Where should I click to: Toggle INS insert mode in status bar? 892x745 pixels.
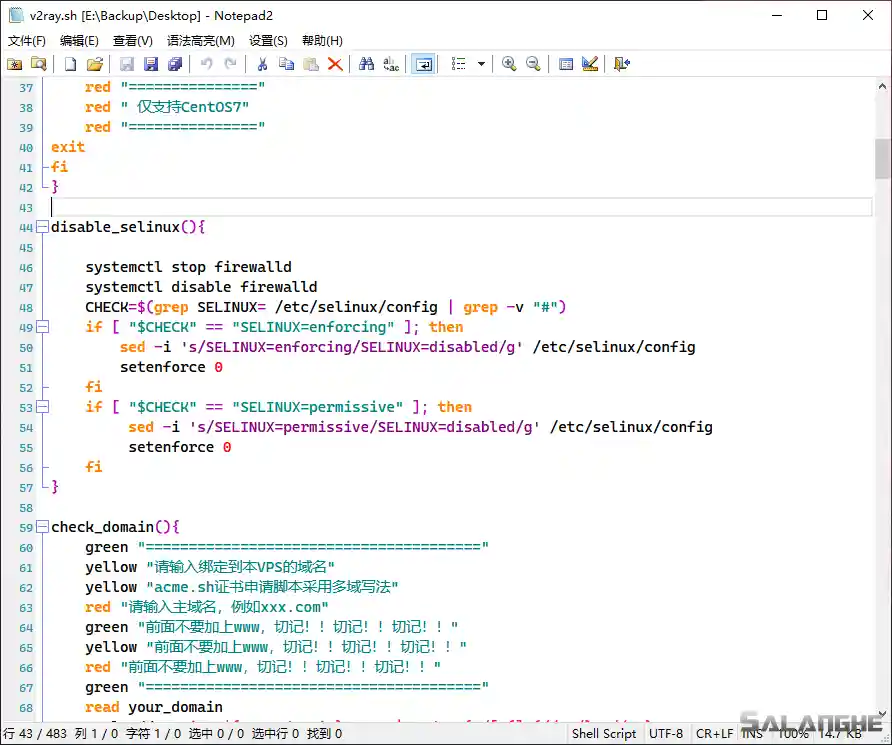752,734
